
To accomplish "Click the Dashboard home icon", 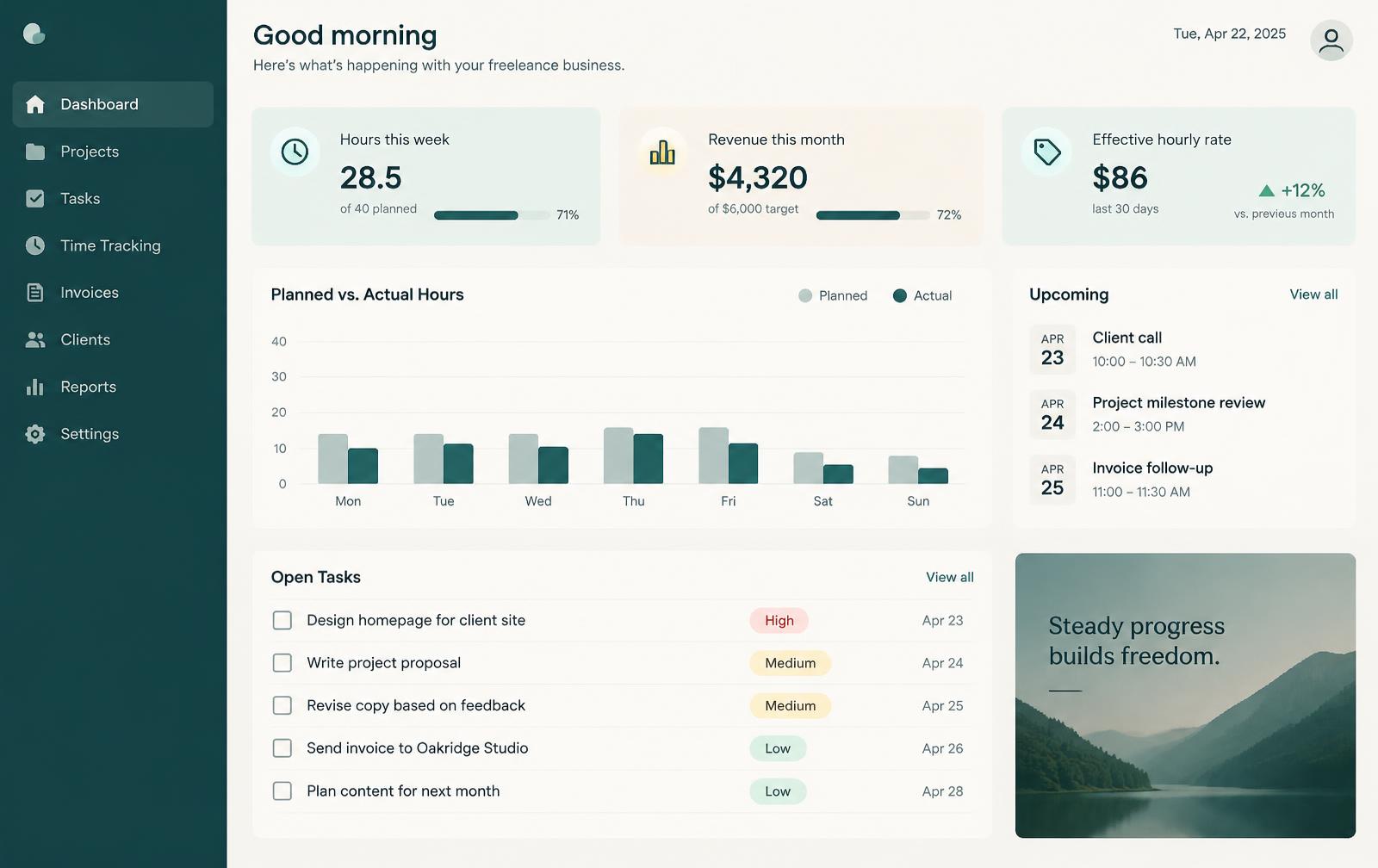I will (x=35, y=104).
